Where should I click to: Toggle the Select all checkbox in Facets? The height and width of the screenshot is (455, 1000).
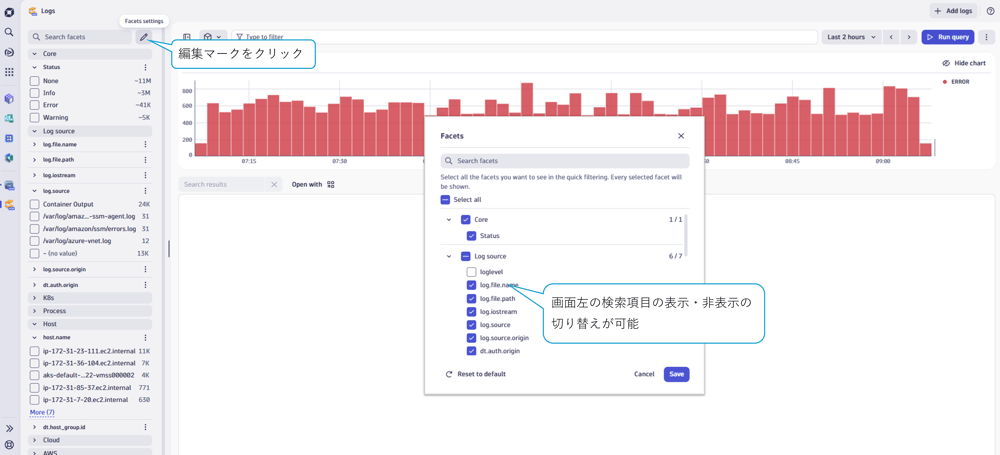[446, 200]
